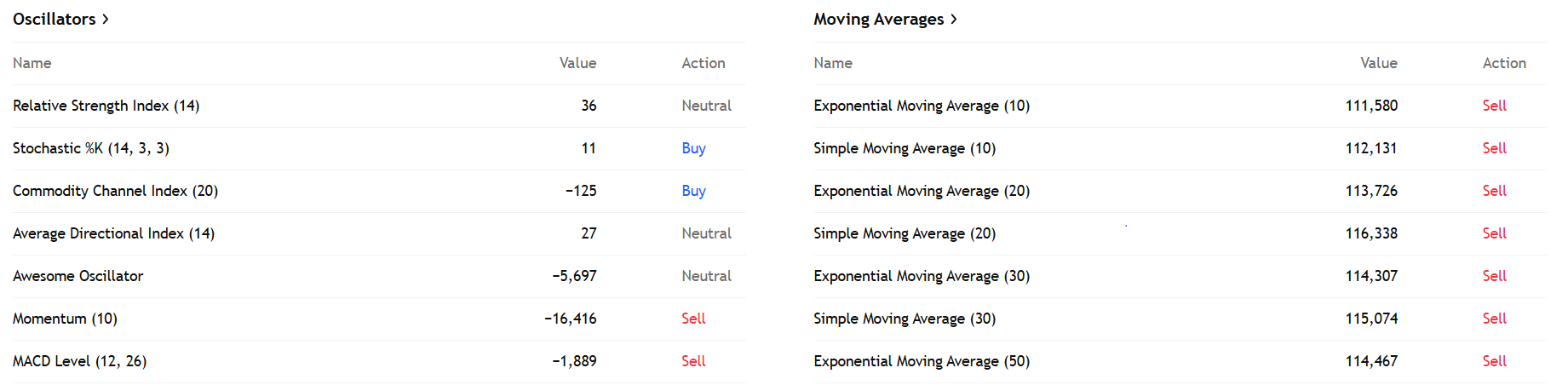
Task: Open Simple Moving Average (30) entry
Action: tap(905, 319)
